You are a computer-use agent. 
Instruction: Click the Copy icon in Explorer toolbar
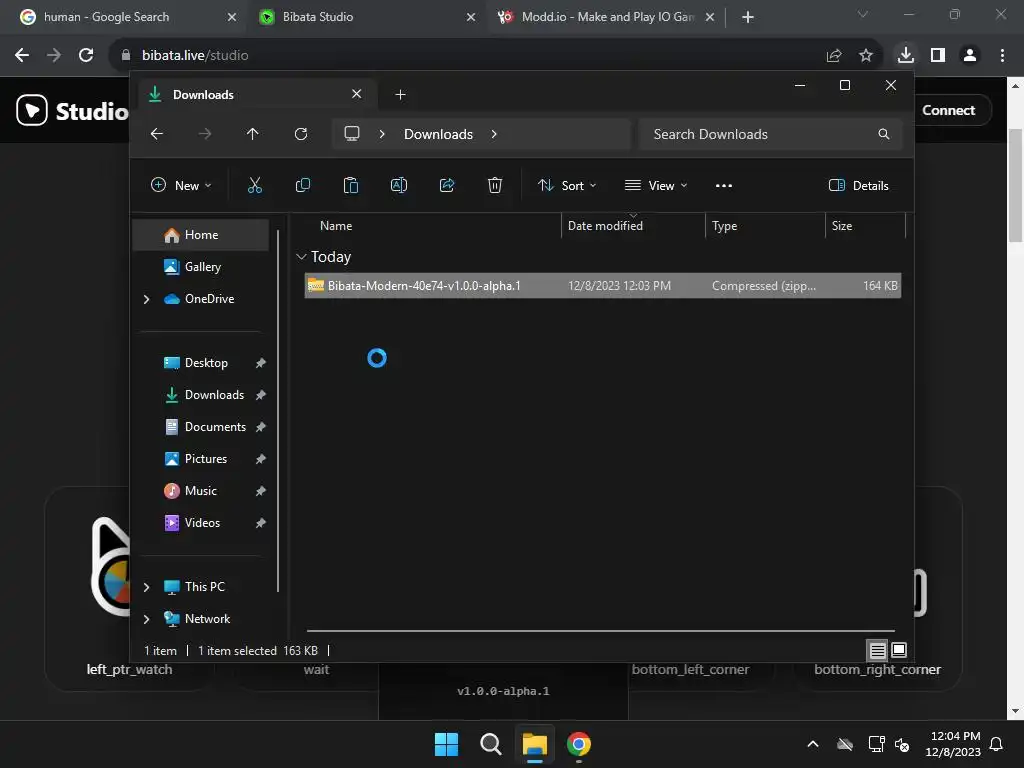pyautogui.click(x=302, y=185)
